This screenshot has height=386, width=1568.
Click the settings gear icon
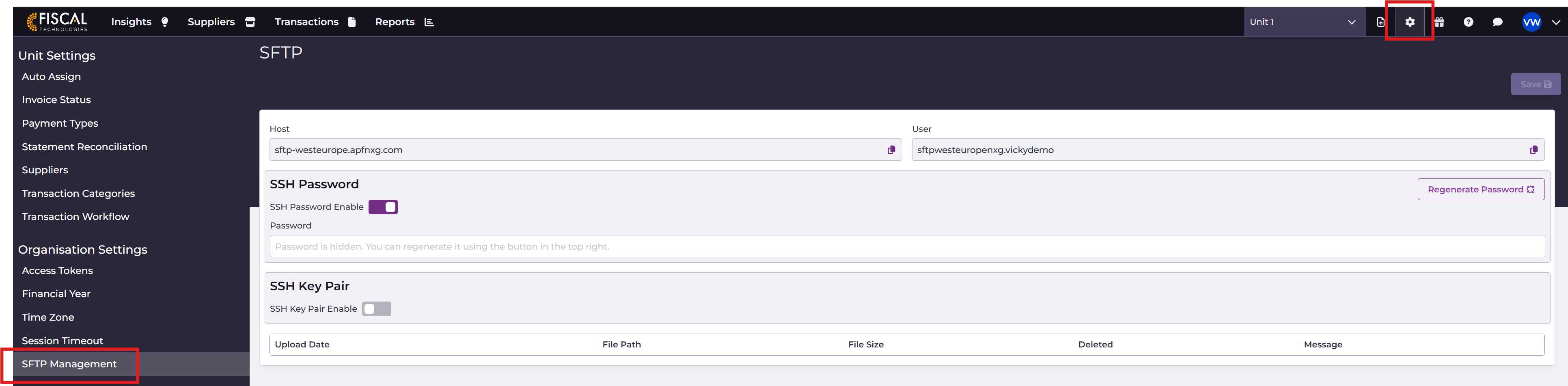1410,22
